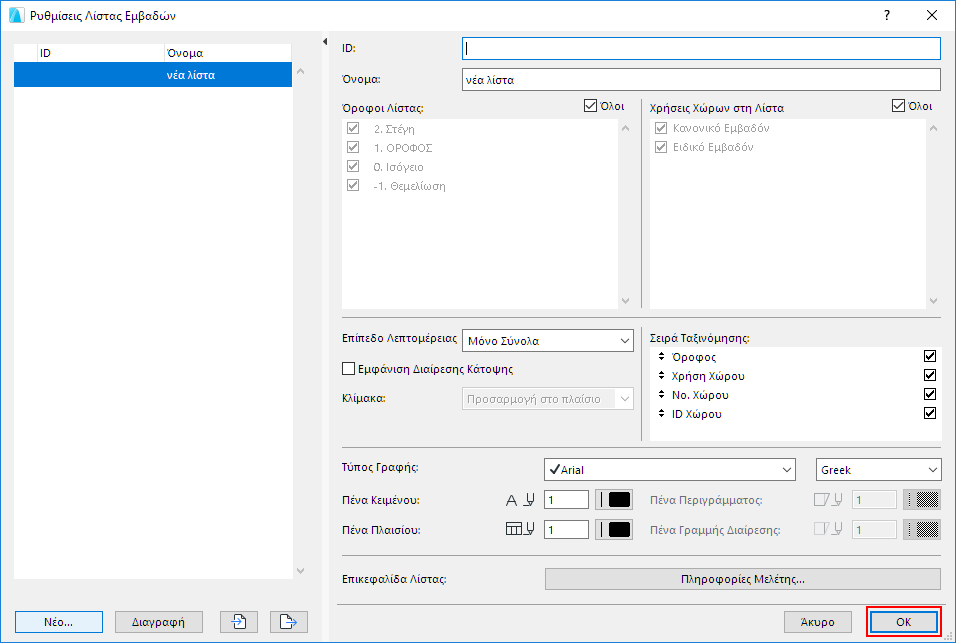Click the Όνομα column header
The height and width of the screenshot is (643, 956).
pos(228,53)
